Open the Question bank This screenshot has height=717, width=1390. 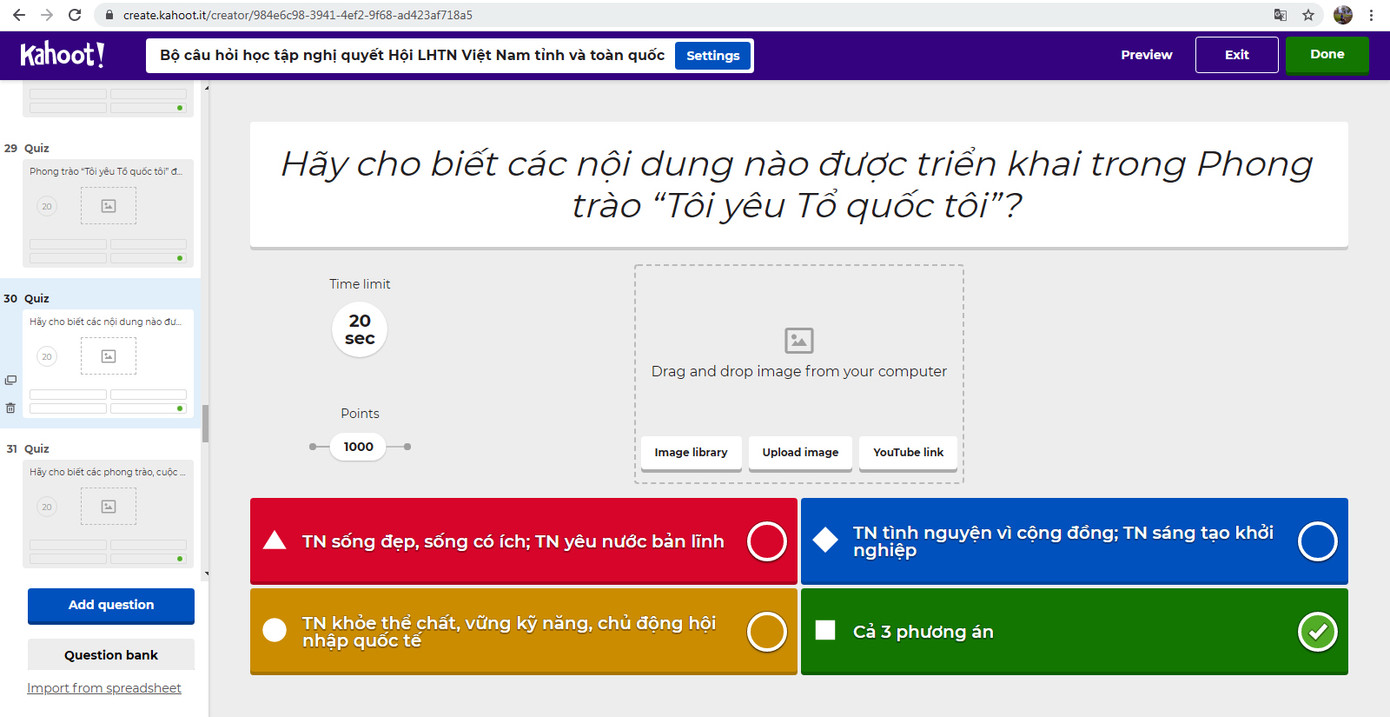(110, 654)
